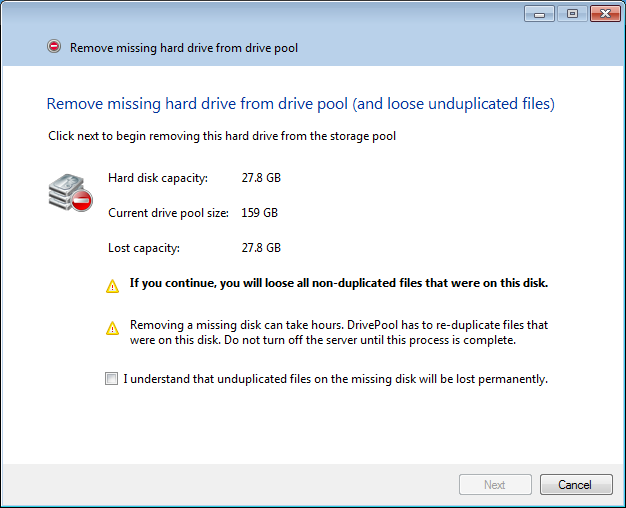Click warning icon beside bold non-duplicated files message
Viewport: 626px width, 508px height.
(x=113, y=285)
